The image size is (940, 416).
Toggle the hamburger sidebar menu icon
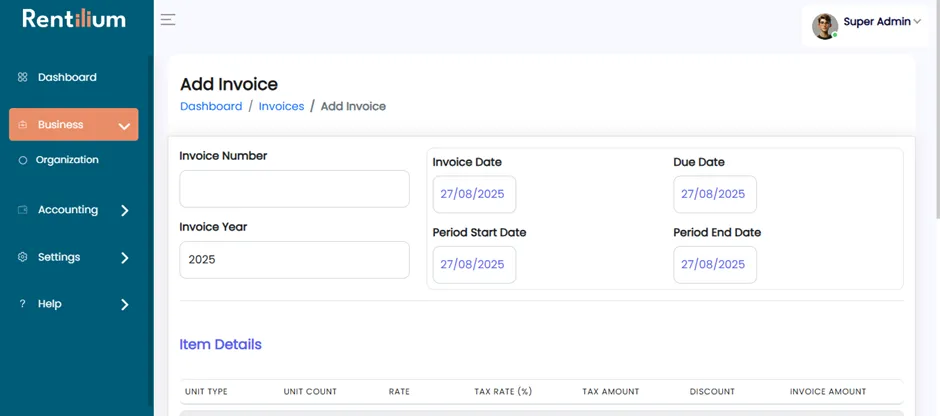tap(168, 20)
